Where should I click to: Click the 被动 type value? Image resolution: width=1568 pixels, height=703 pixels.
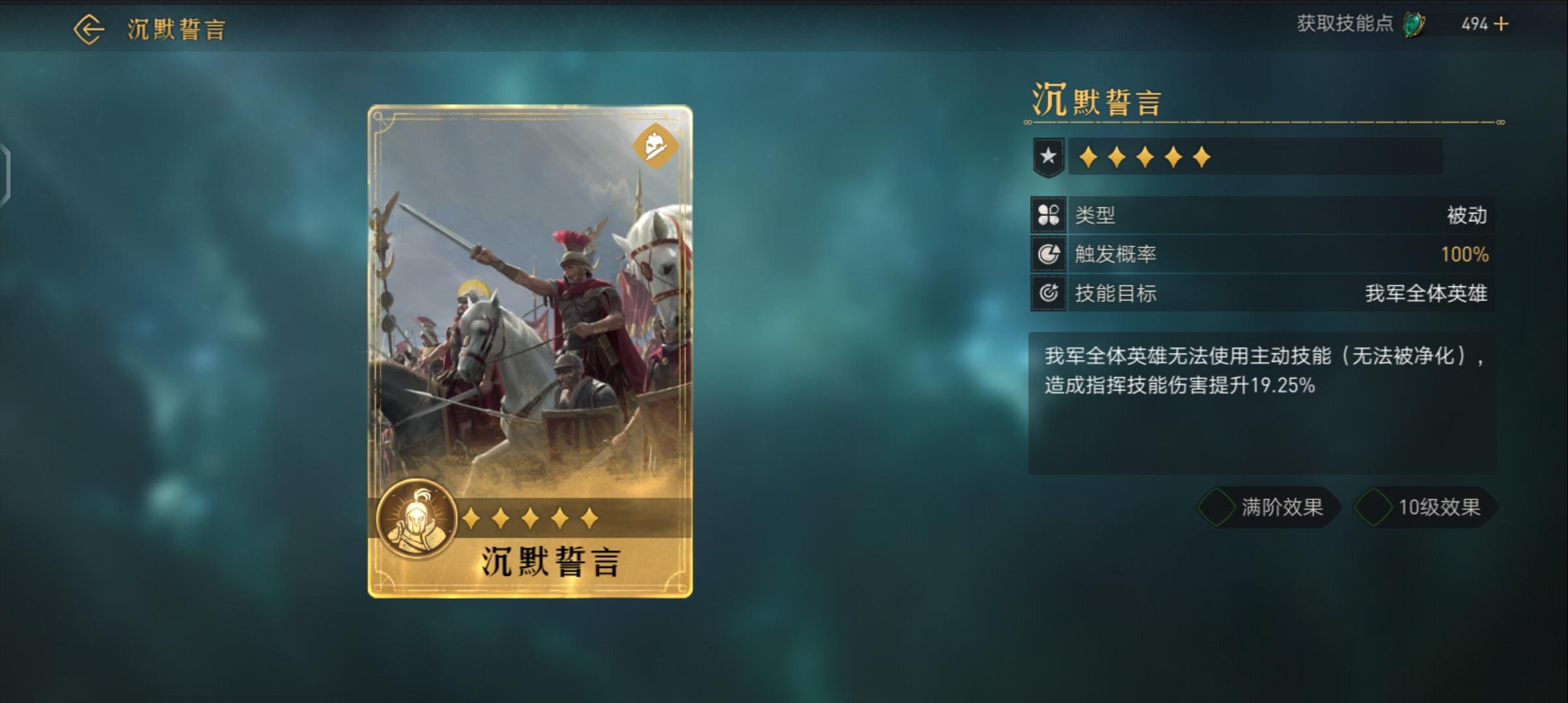1466,215
